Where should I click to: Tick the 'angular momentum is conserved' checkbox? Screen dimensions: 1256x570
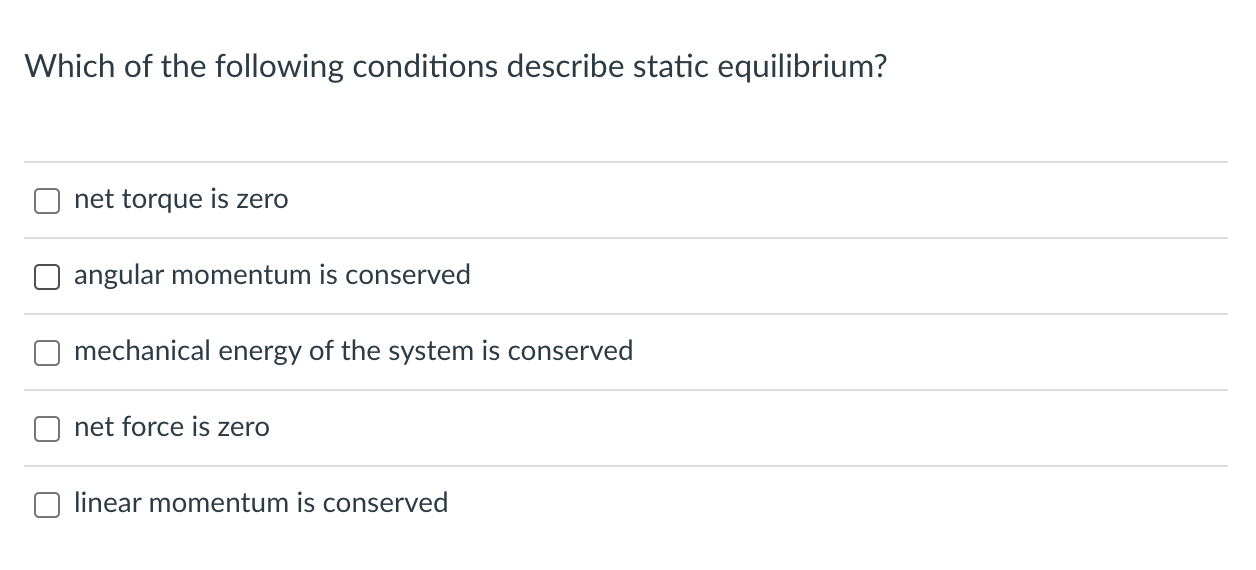click(x=48, y=277)
